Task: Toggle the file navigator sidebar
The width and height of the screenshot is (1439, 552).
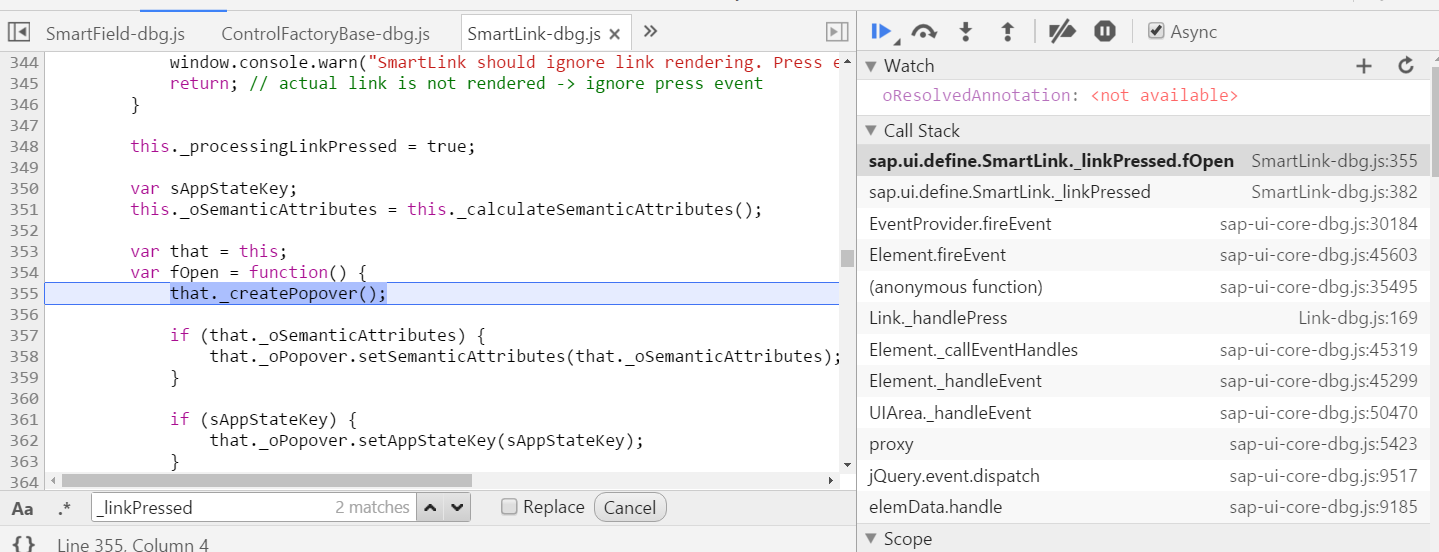Action: pos(18,33)
